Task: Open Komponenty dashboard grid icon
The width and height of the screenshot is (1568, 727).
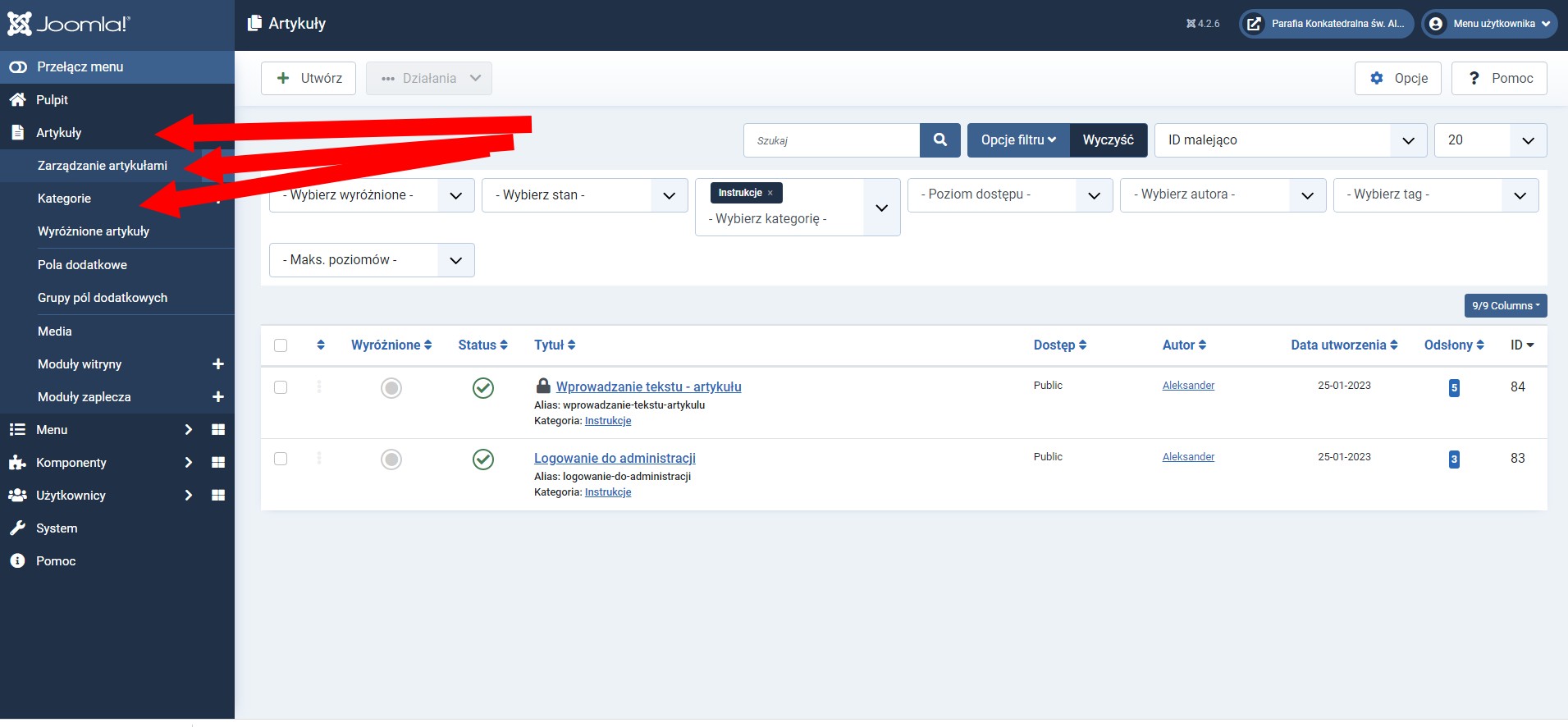Action: coord(218,463)
